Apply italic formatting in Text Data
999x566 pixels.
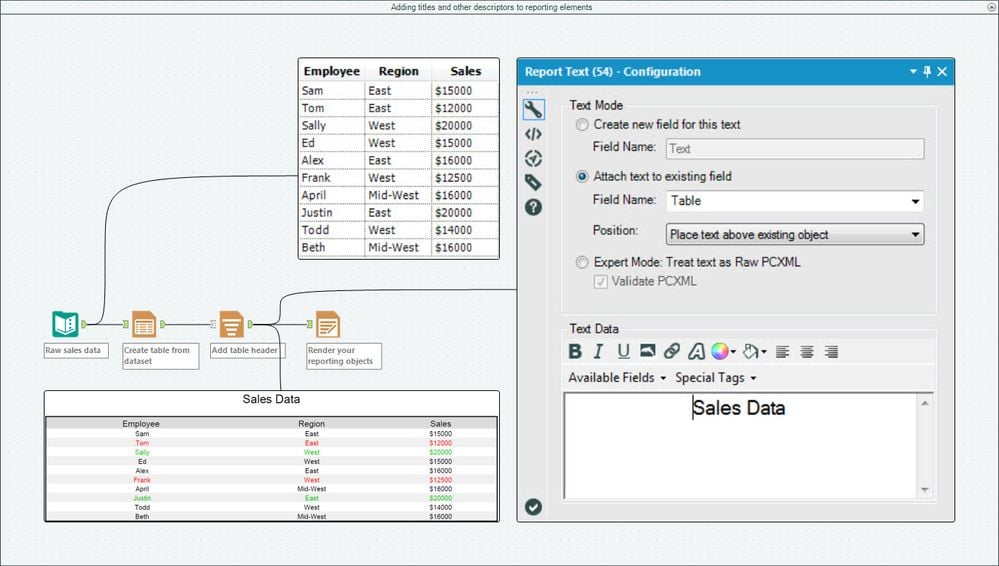[x=598, y=351]
